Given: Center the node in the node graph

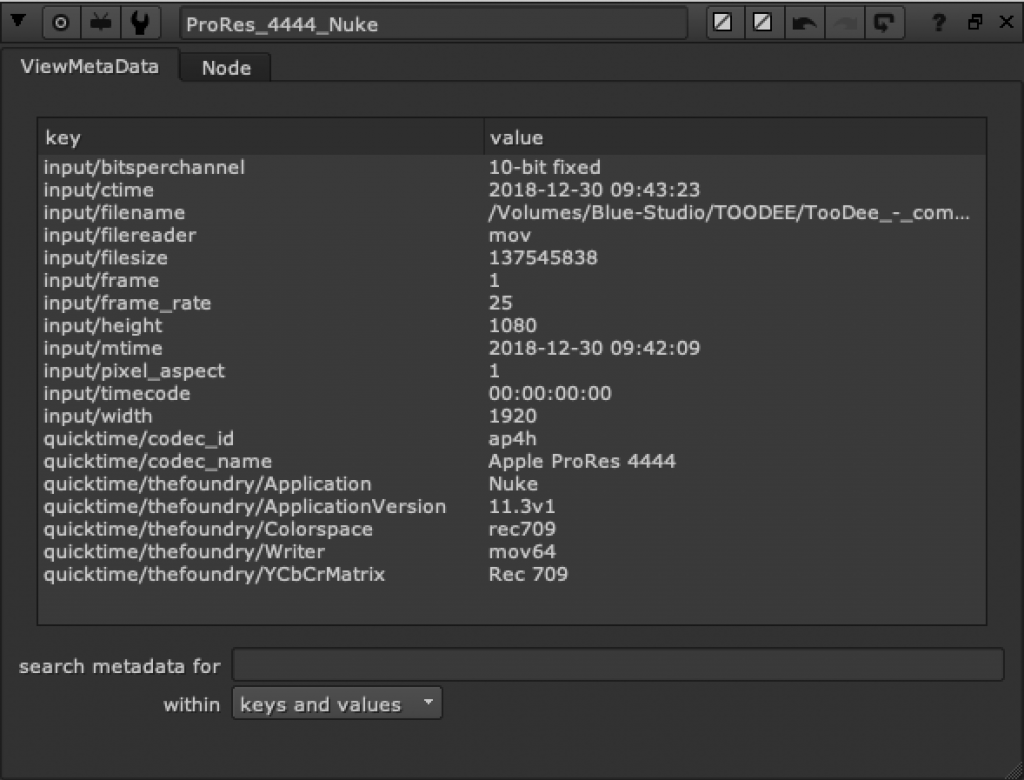Looking at the screenshot, I should tap(61, 24).
